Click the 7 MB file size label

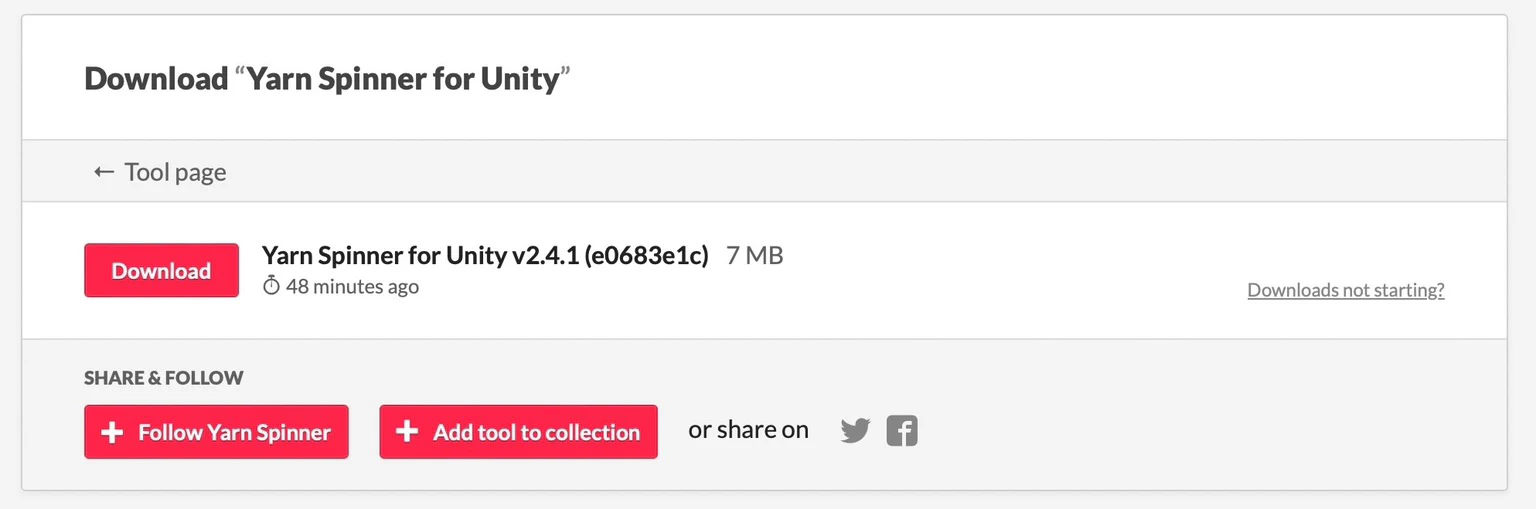tap(755, 255)
